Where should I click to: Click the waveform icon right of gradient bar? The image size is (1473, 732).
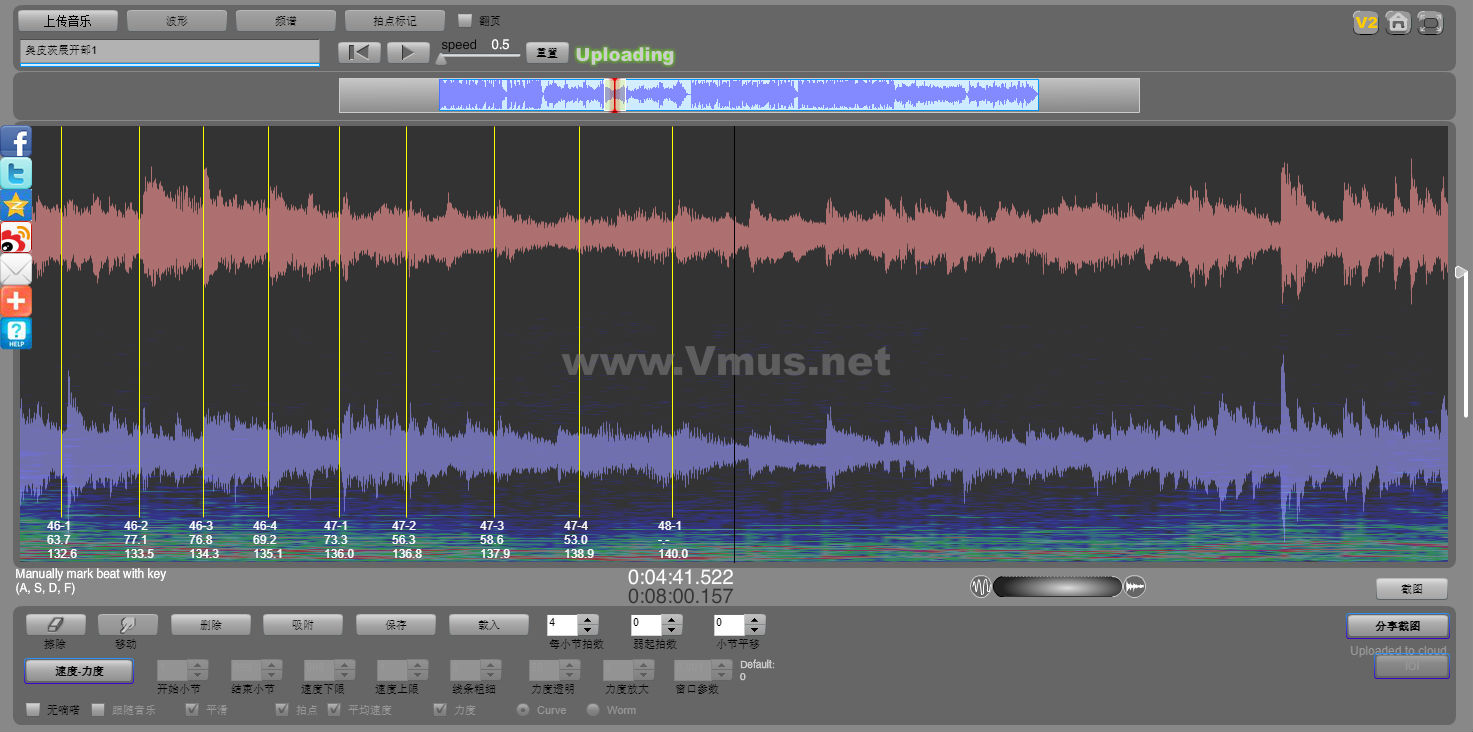tap(1135, 587)
